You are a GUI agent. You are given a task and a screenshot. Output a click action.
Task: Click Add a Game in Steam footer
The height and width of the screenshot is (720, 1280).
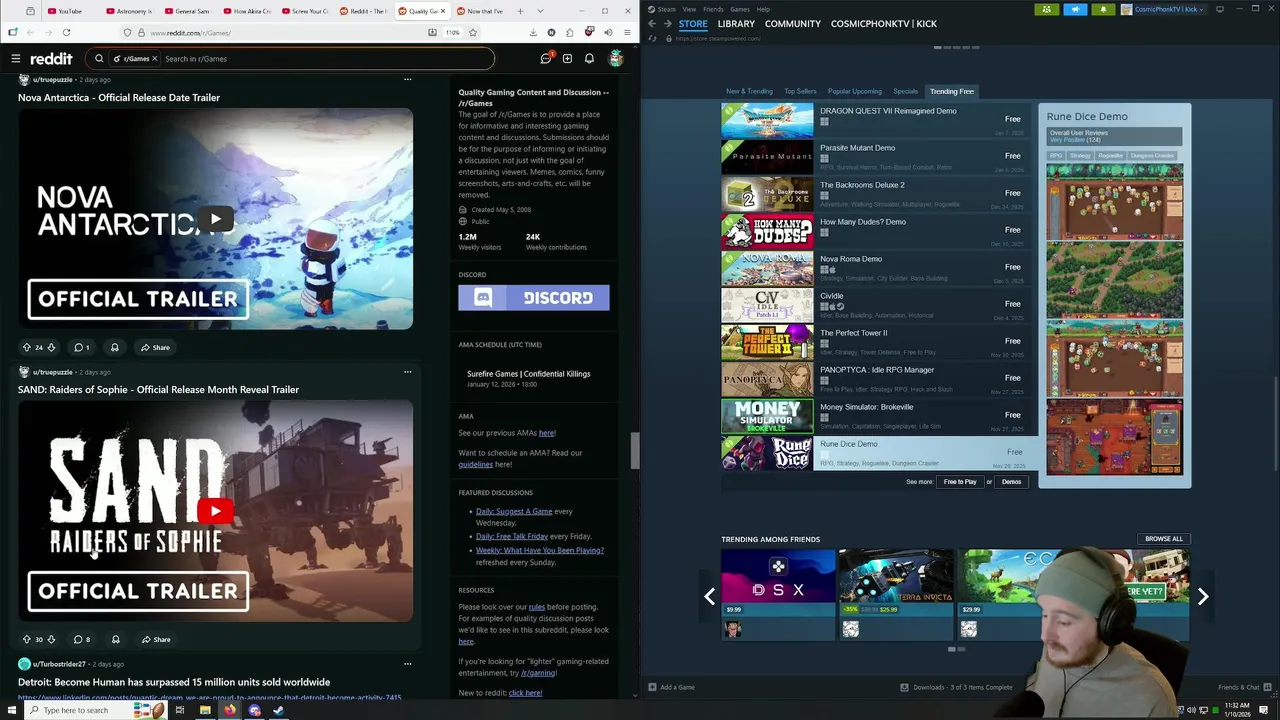[x=671, y=687]
